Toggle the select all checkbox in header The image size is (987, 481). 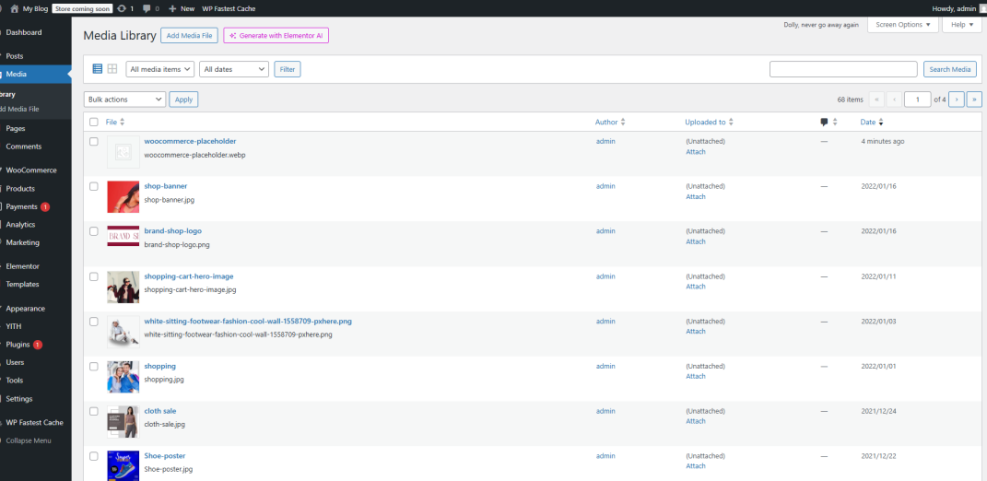point(94,122)
